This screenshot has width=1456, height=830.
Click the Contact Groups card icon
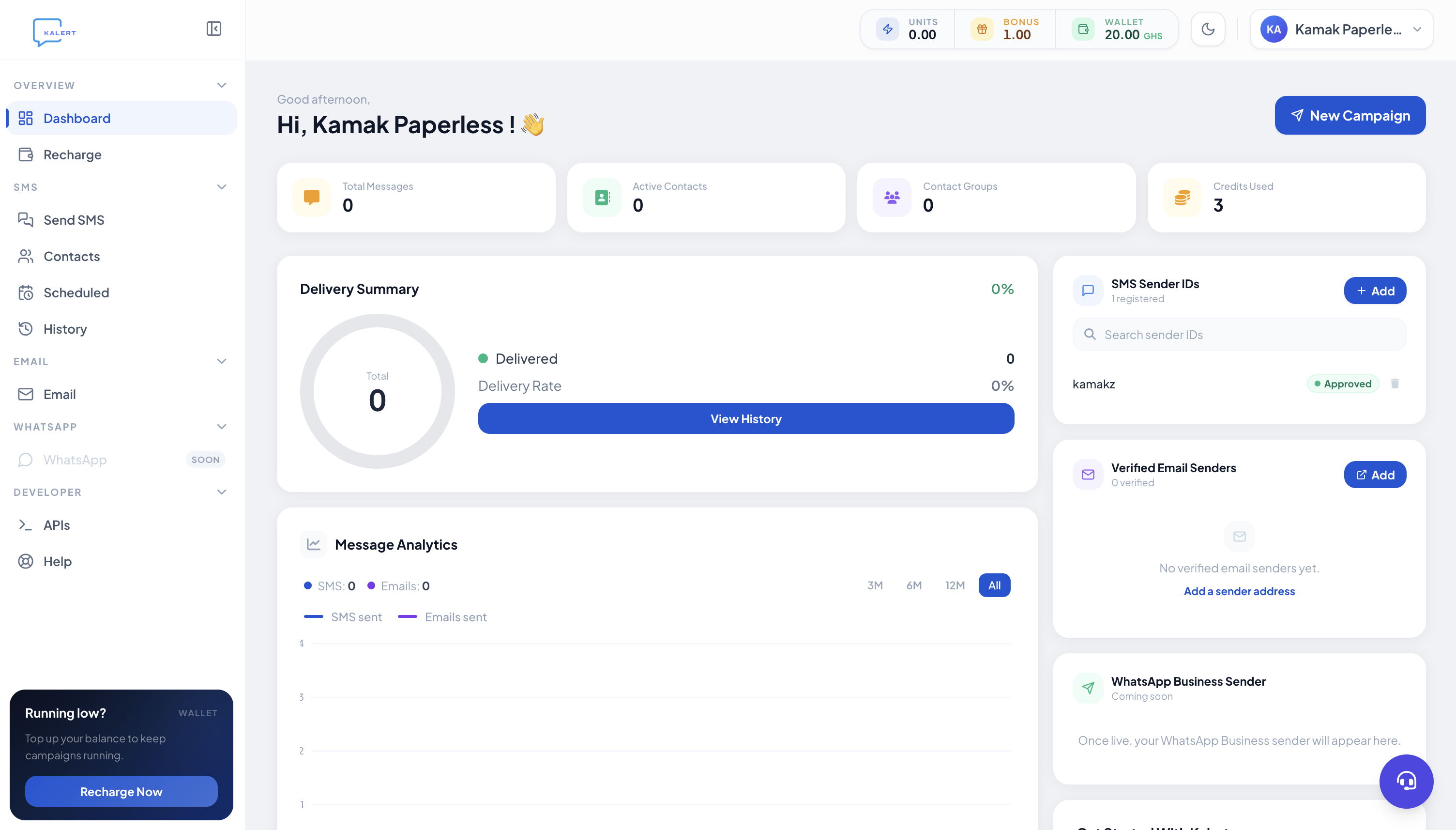coord(892,197)
